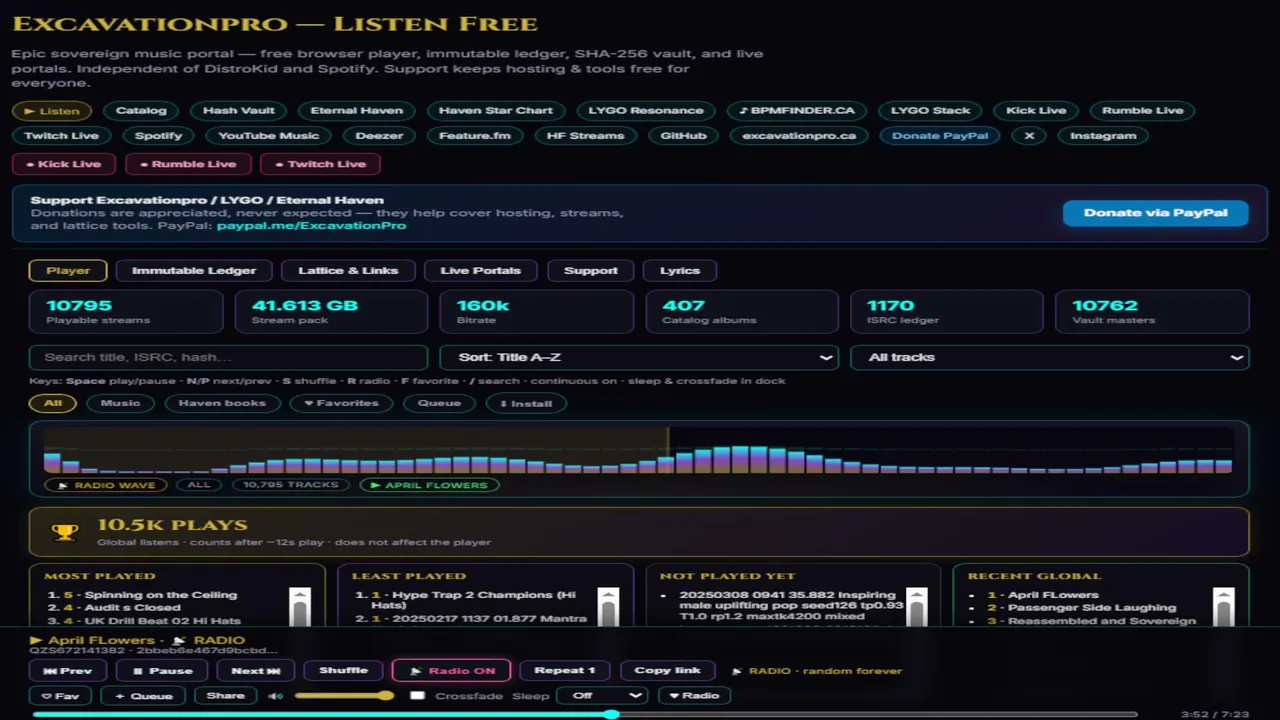1280x720 pixels.
Task: Click the volume speaker icon
Action: [276, 696]
